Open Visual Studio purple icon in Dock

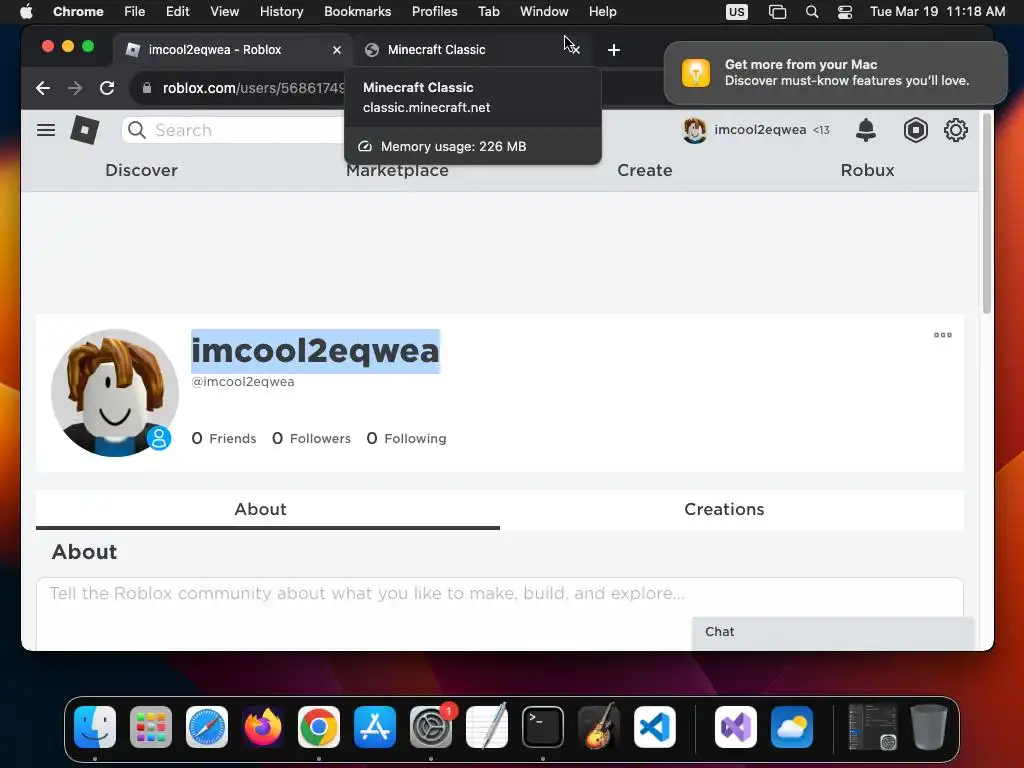736,727
